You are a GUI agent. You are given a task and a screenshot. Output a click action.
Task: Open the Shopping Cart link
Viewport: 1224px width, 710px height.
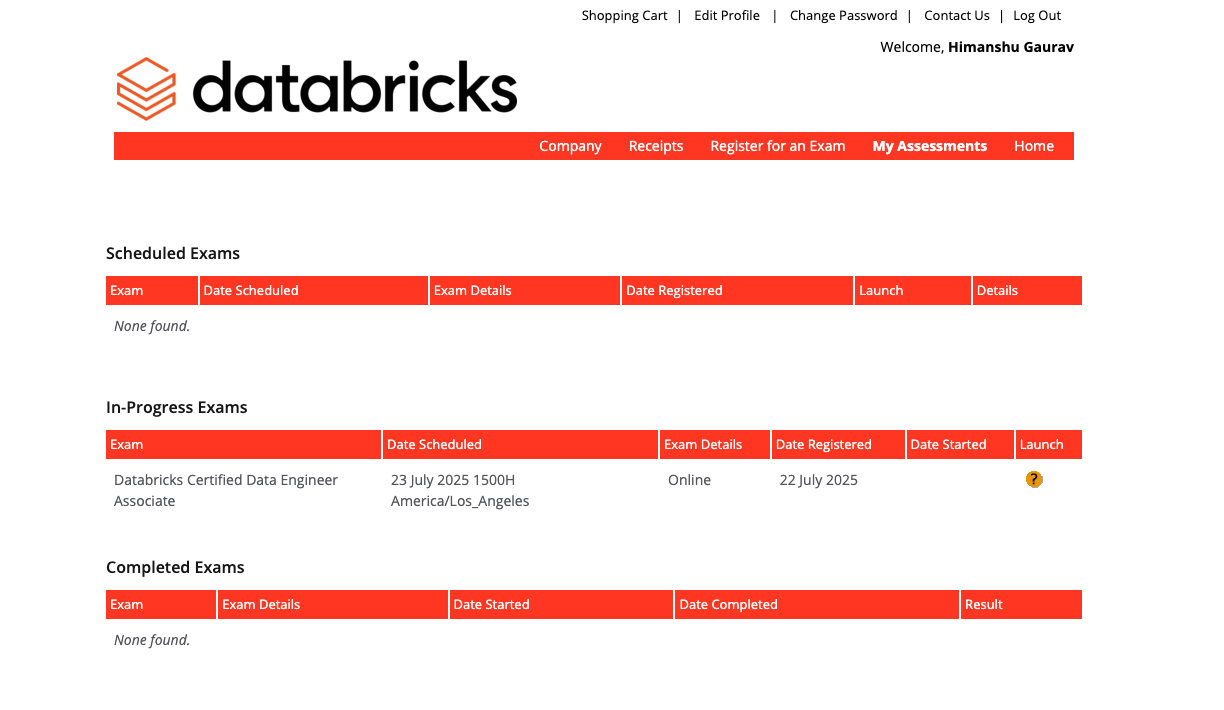(x=624, y=16)
